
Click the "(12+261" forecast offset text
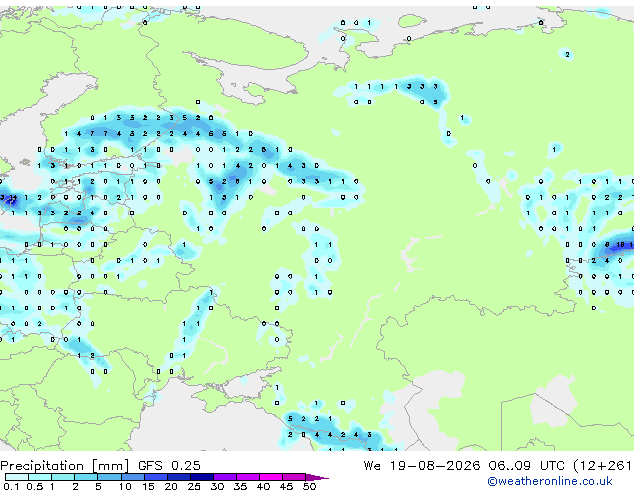603,466
